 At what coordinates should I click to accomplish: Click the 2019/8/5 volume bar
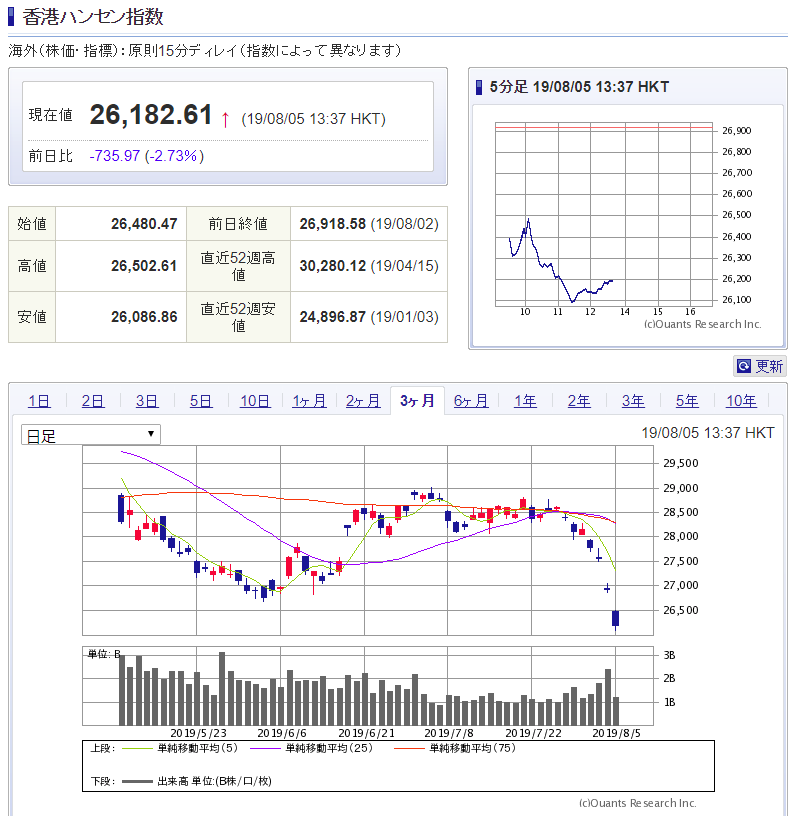point(616,711)
